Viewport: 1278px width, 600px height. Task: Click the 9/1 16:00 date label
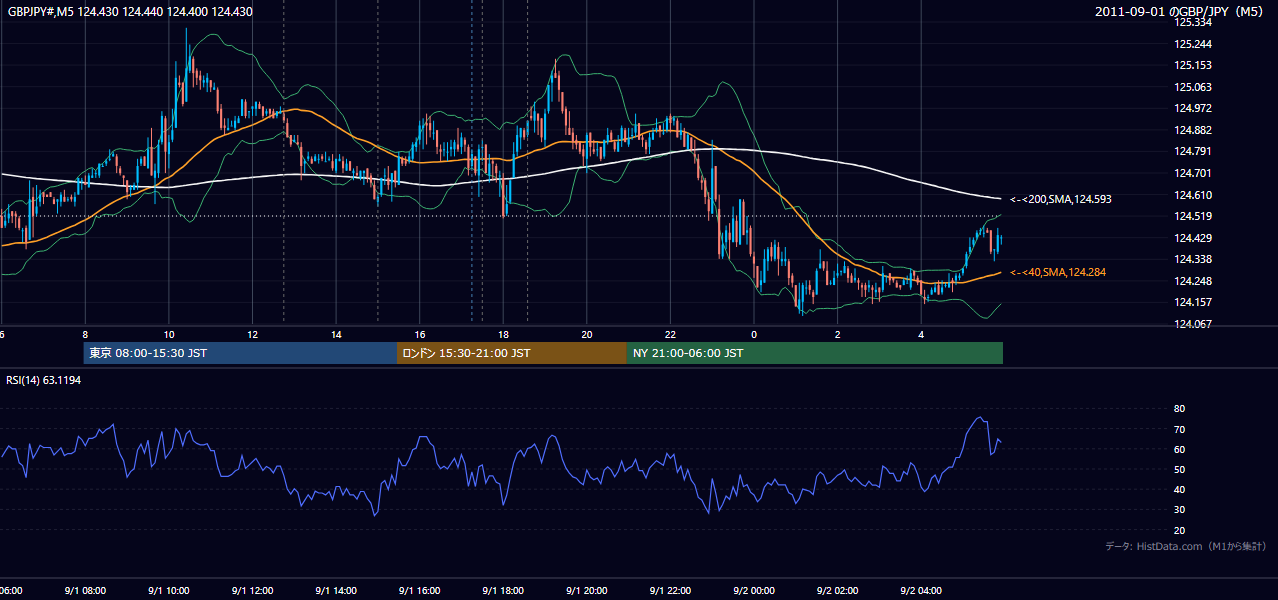pos(419,590)
